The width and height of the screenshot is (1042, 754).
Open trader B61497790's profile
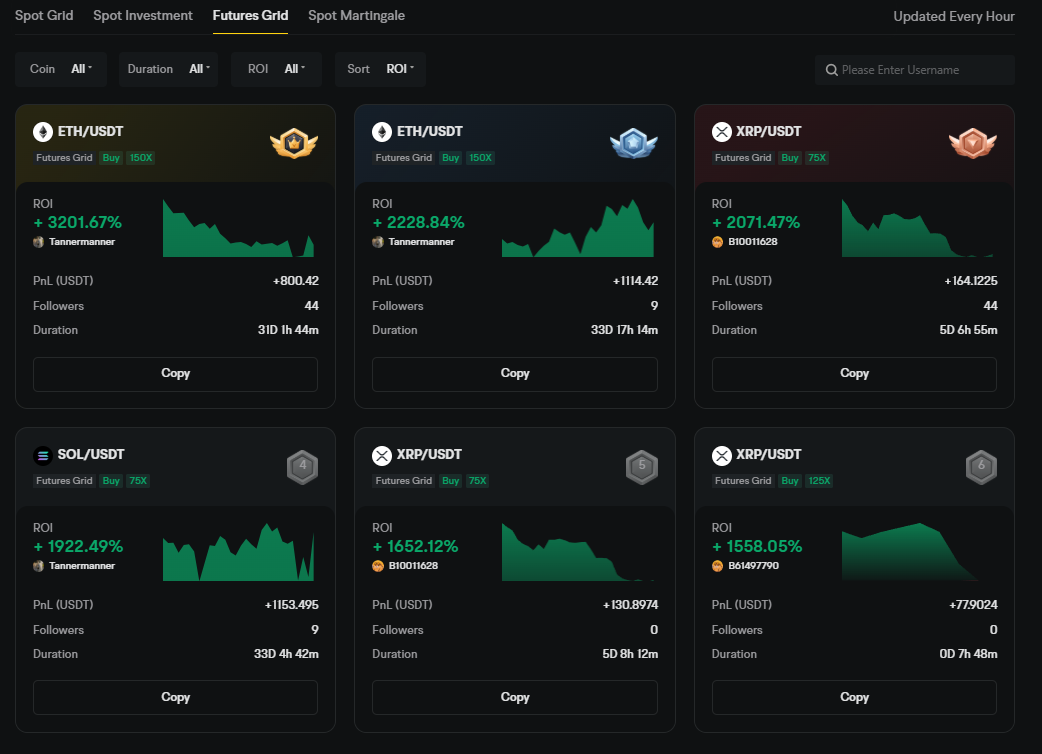tap(752, 566)
